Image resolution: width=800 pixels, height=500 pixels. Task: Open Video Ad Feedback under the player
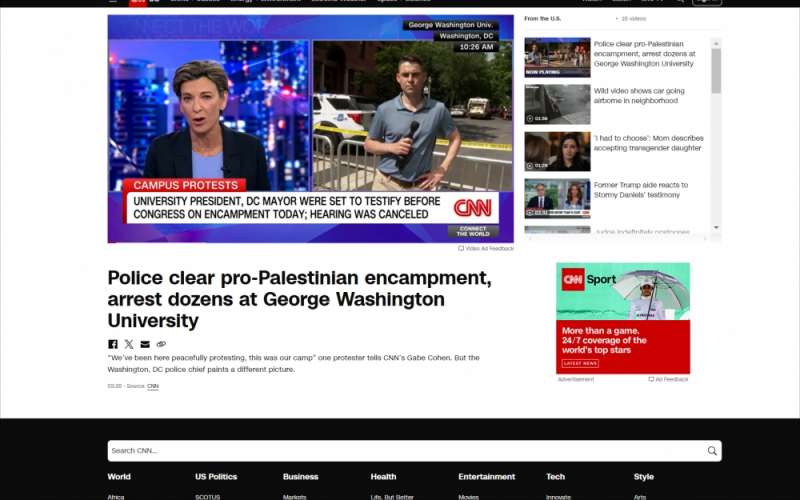[x=486, y=248]
